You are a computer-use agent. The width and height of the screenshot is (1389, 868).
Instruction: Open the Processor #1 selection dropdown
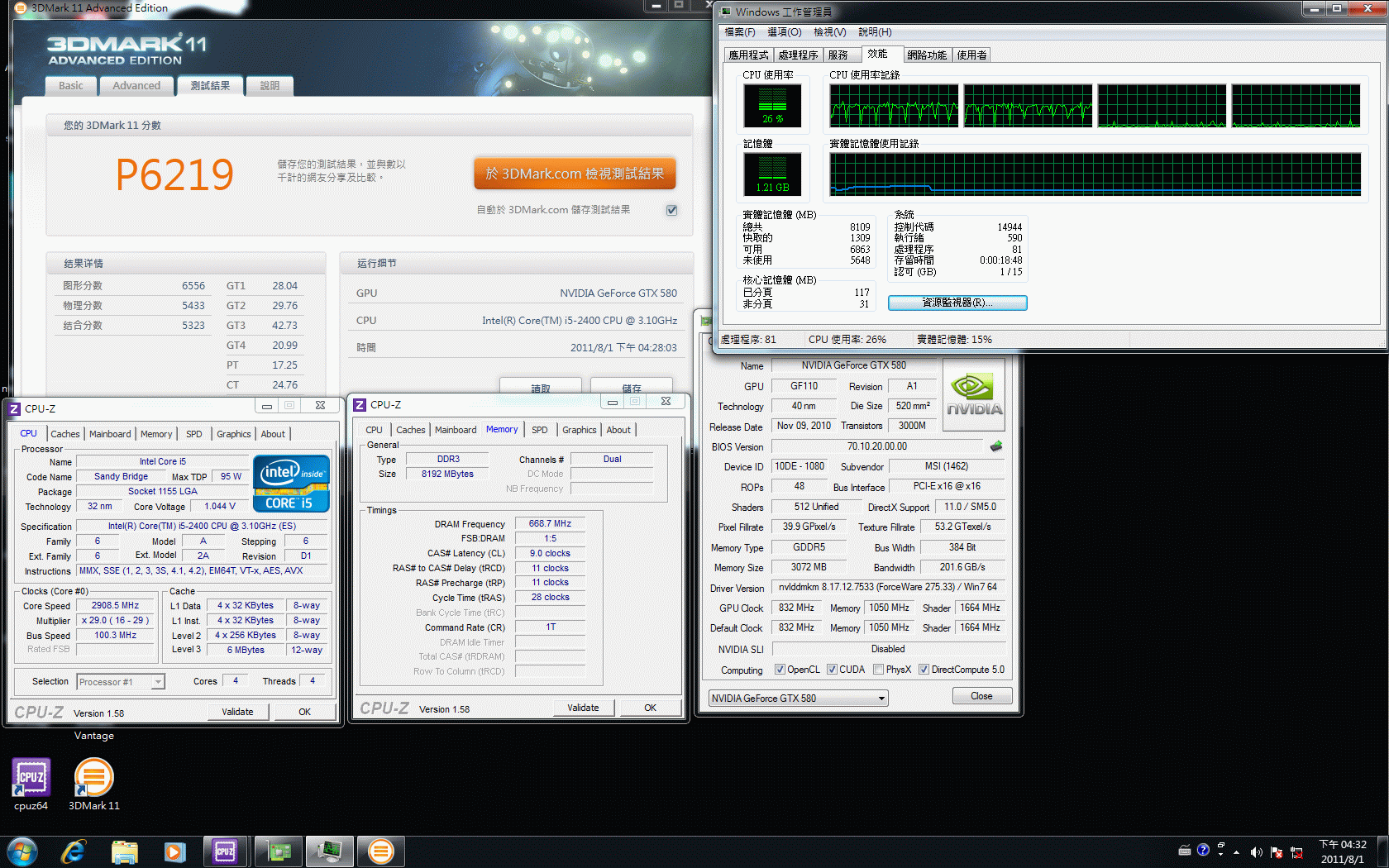[121, 682]
